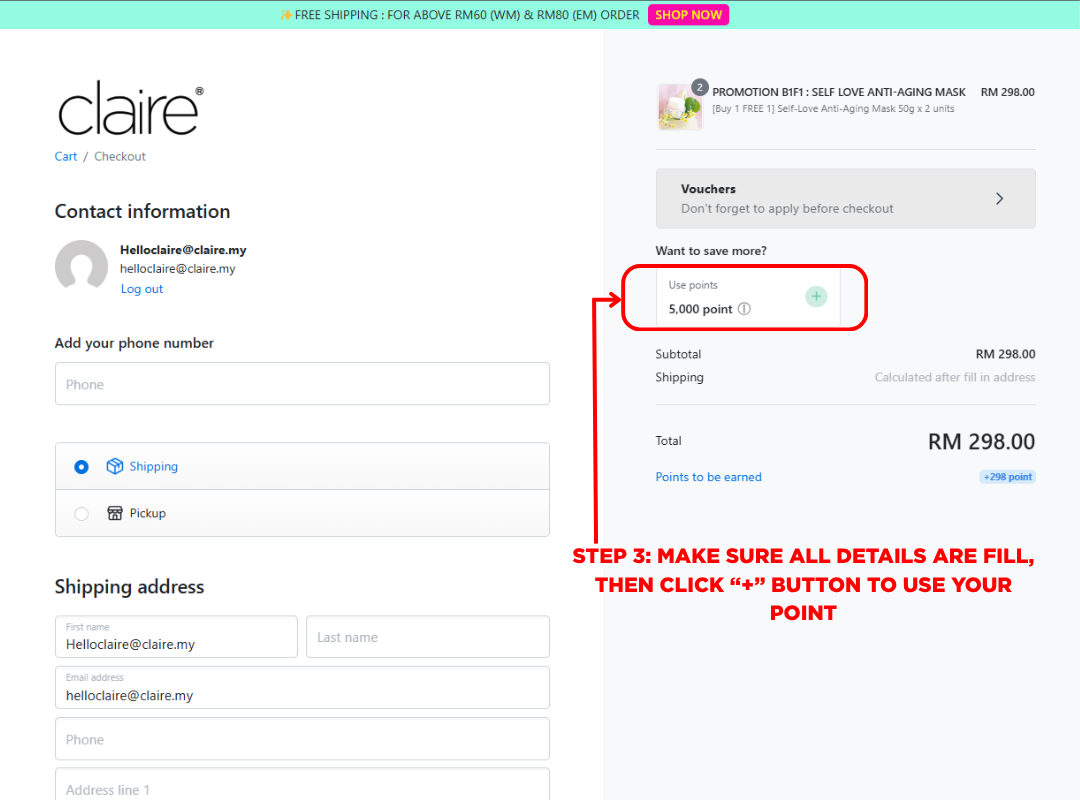Click the pickup store icon
1080x800 pixels.
point(115,513)
